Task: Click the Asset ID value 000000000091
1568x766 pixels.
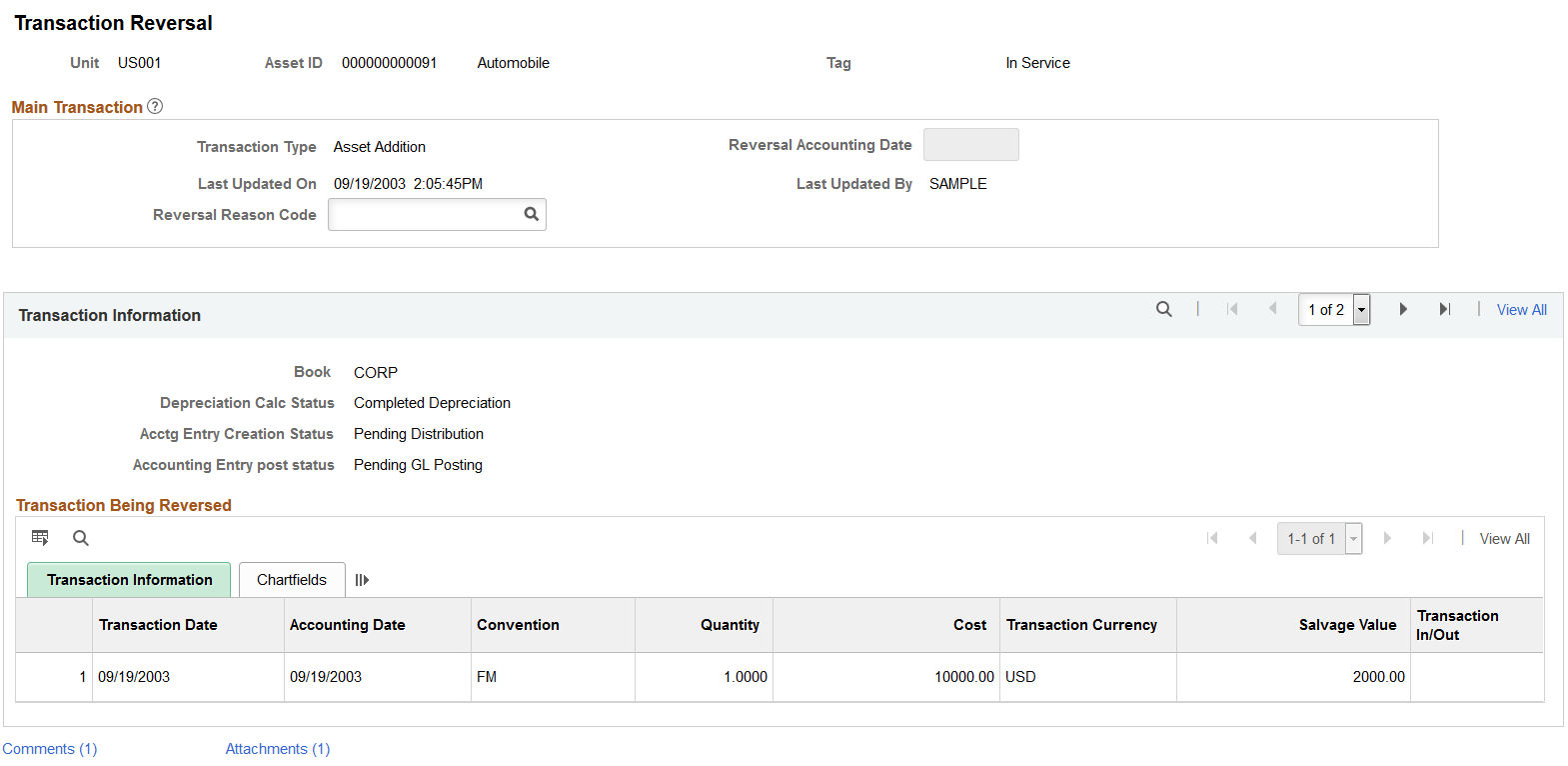Action: click(x=389, y=63)
